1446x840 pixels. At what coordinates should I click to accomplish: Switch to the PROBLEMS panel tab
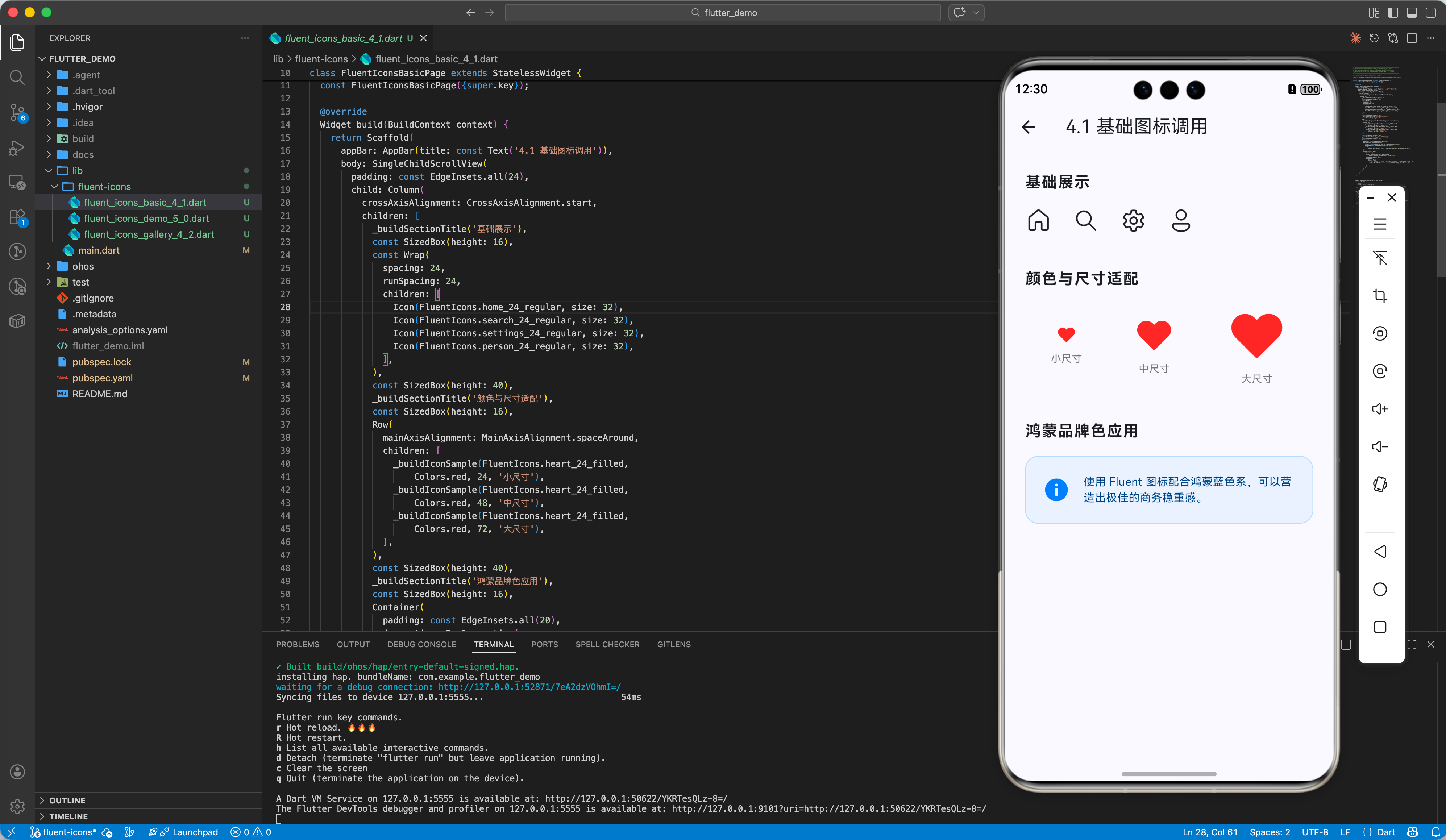[297, 644]
